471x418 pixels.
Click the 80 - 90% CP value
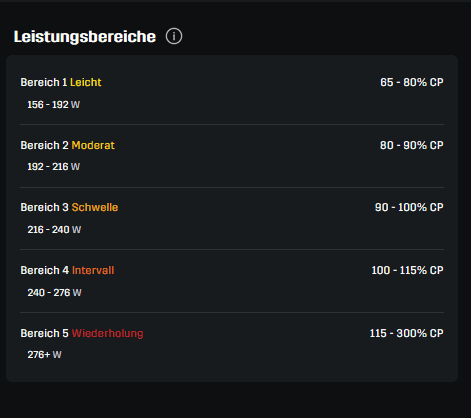pos(412,145)
